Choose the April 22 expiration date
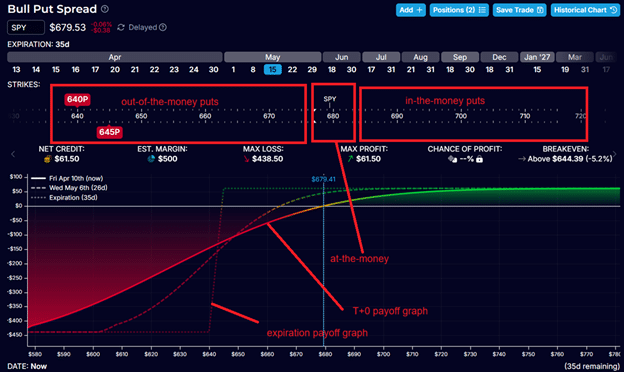The width and height of the screenshot is (624, 372). click(154, 70)
